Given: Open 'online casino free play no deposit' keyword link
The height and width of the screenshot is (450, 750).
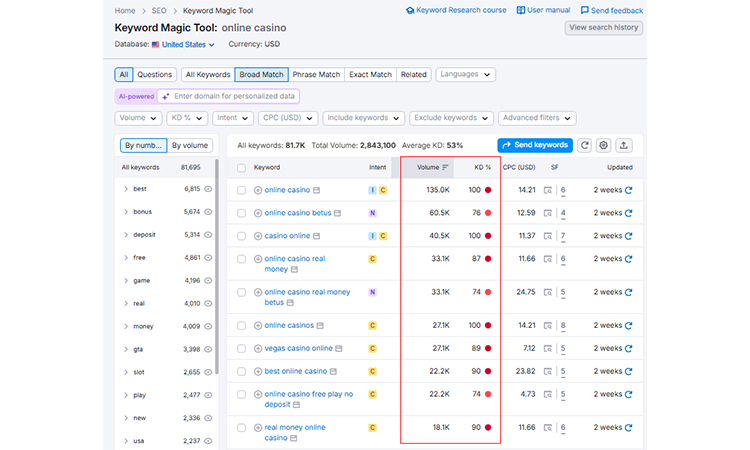Looking at the screenshot, I should pyautogui.click(x=309, y=399).
